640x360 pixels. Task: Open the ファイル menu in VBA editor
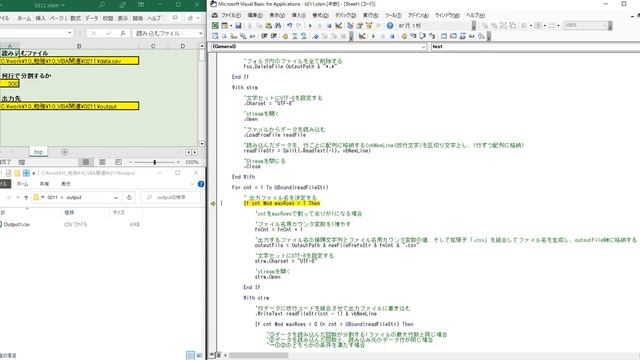231,15
